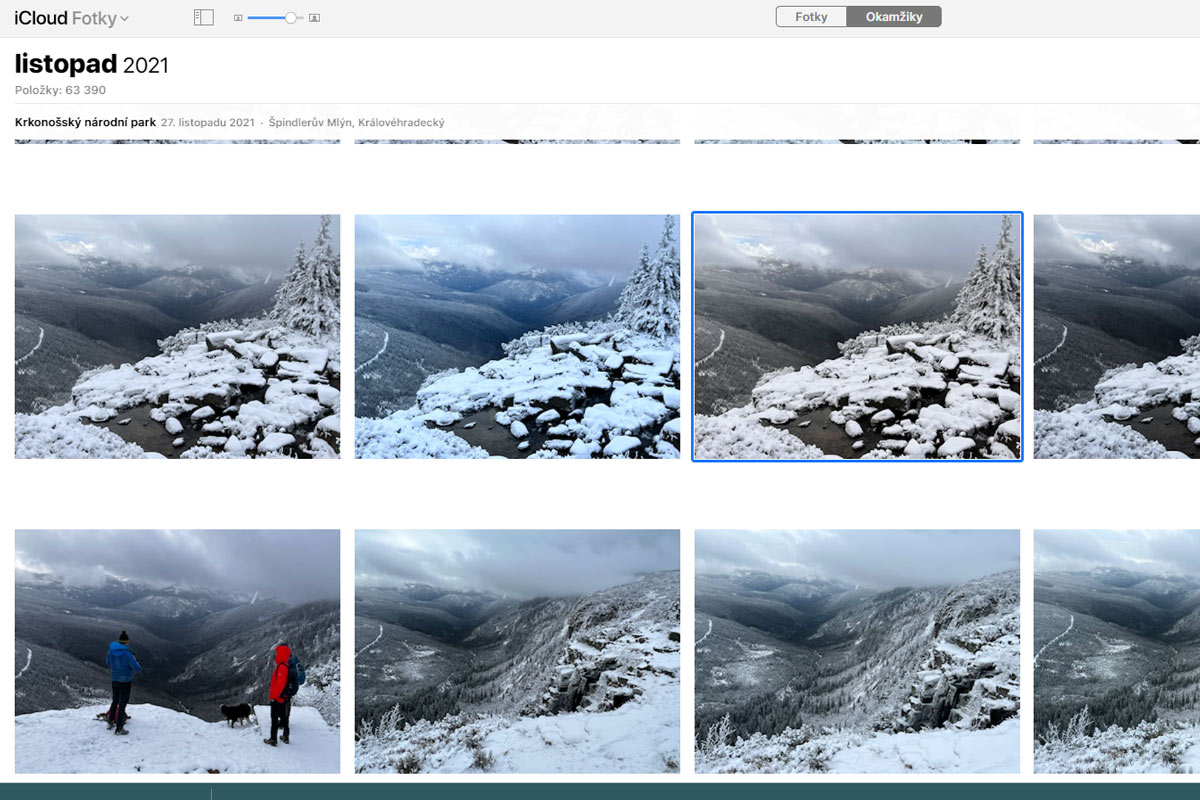Select second photo in bottom row
The width and height of the screenshot is (1200, 800).
point(517,651)
